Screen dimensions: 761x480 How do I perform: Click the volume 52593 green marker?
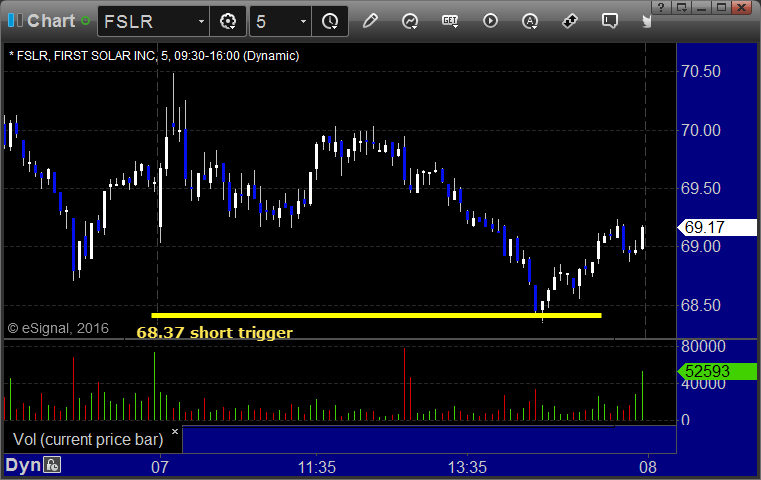(717, 371)
